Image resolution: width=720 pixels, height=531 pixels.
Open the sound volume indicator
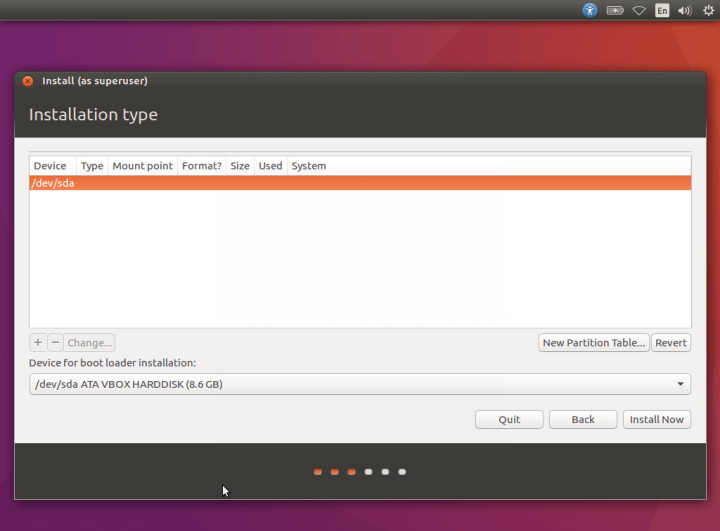point(685,10)
